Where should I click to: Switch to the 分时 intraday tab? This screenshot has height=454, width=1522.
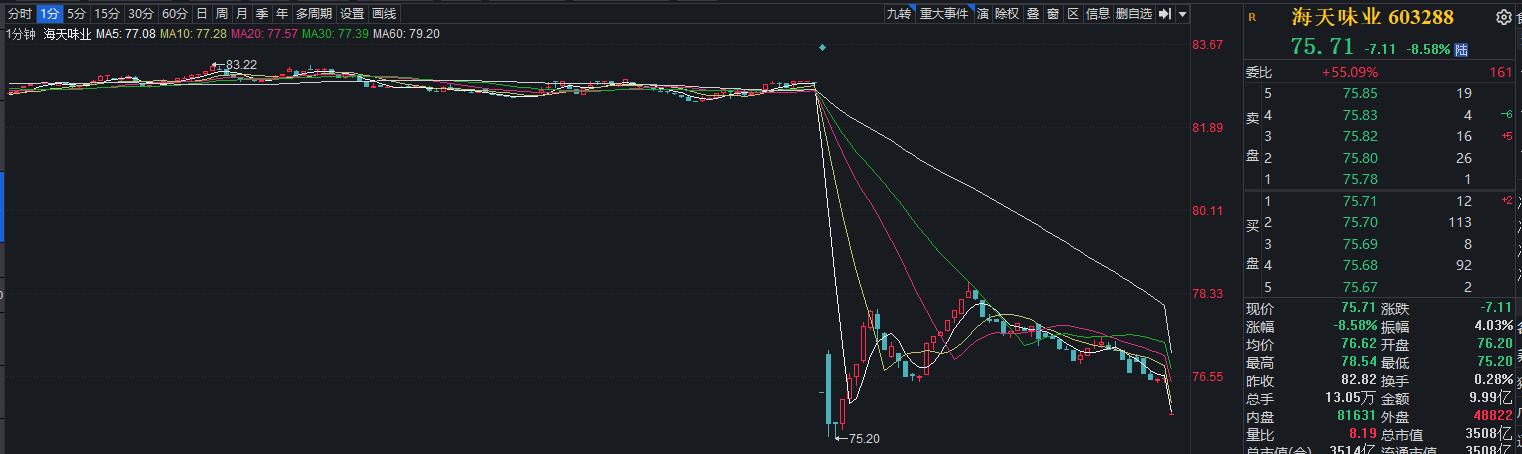(x=20, y=14)
